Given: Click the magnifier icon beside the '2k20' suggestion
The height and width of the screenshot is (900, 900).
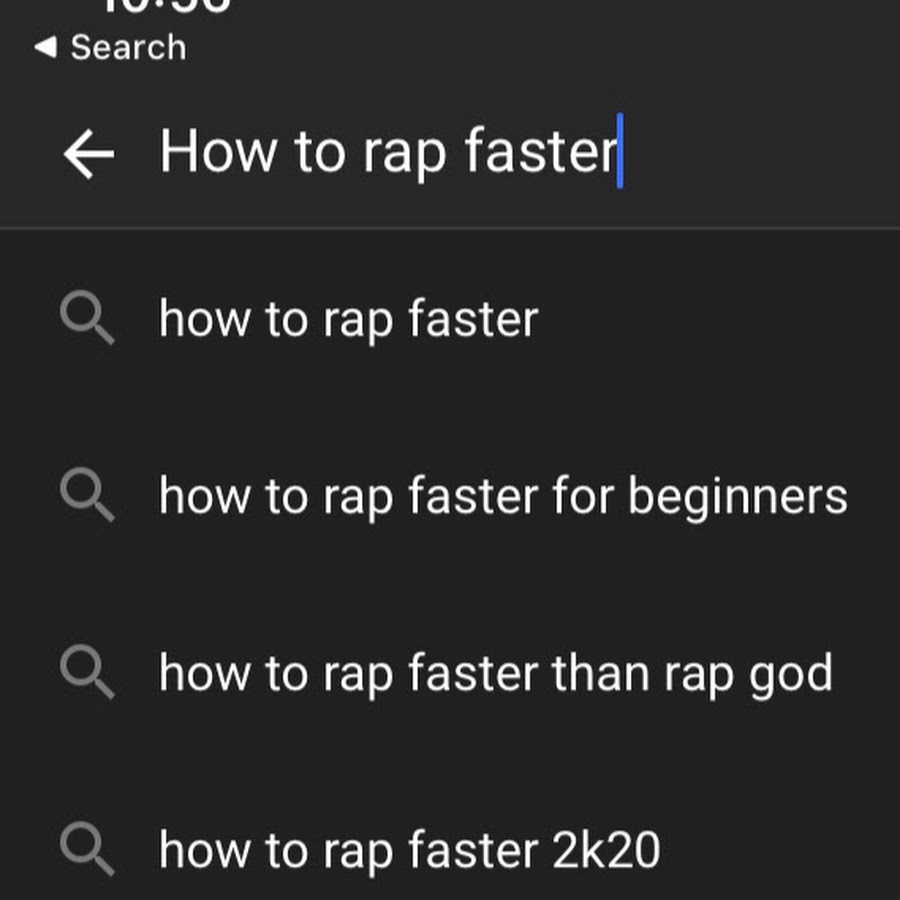Looking at the screenshot, I should (x=87, y=850).
